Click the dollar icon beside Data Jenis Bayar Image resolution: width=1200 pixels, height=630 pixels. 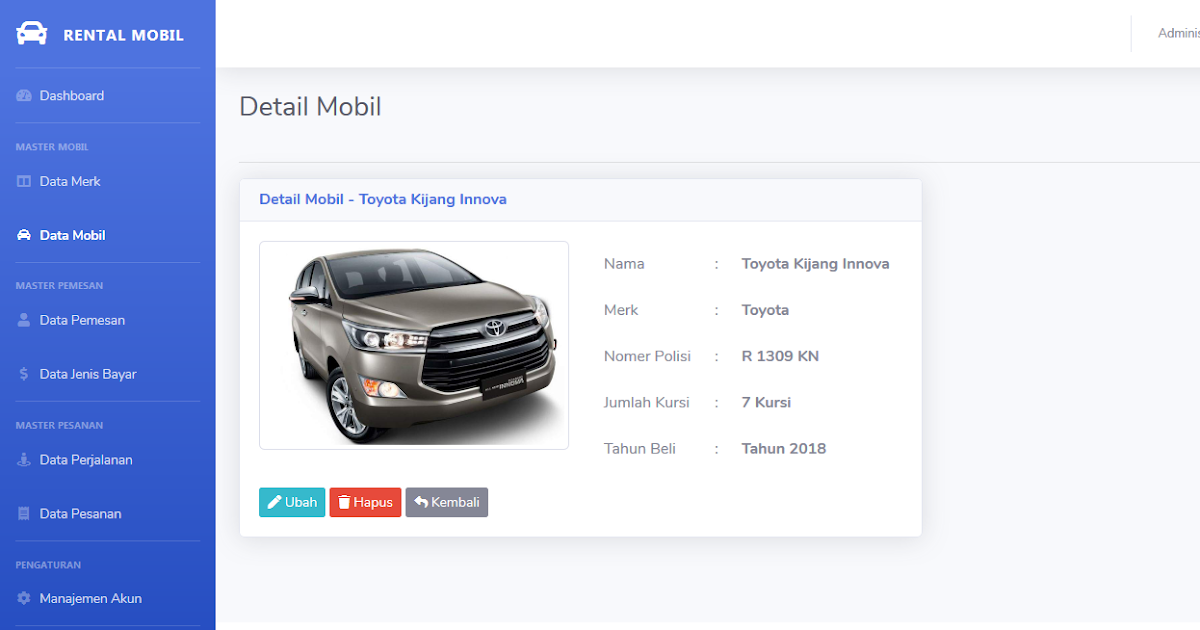tap(24, 373)
